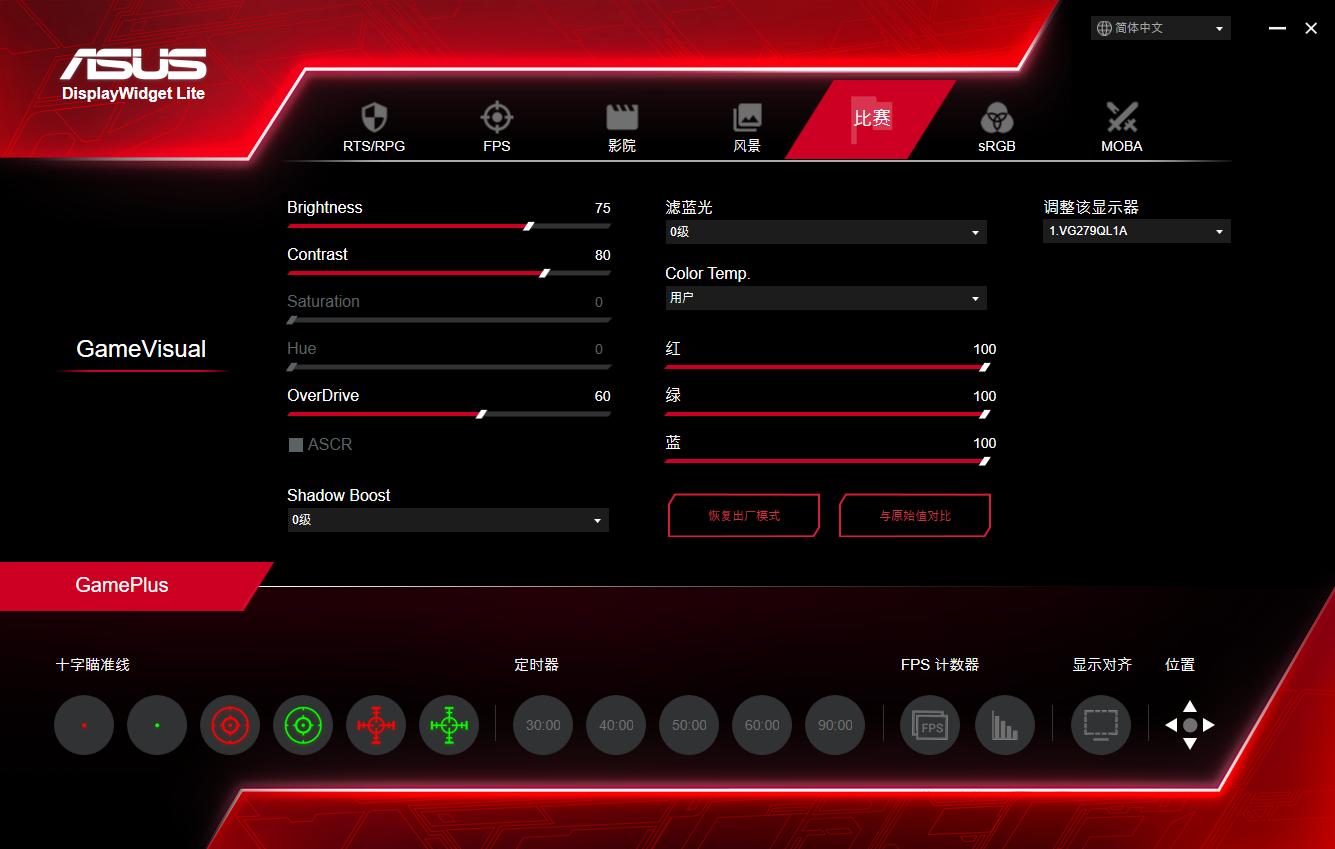Start the 30:00 timer
Image resolution: width=1335 pixels, height=849 pixels.
tap(542, 725)
